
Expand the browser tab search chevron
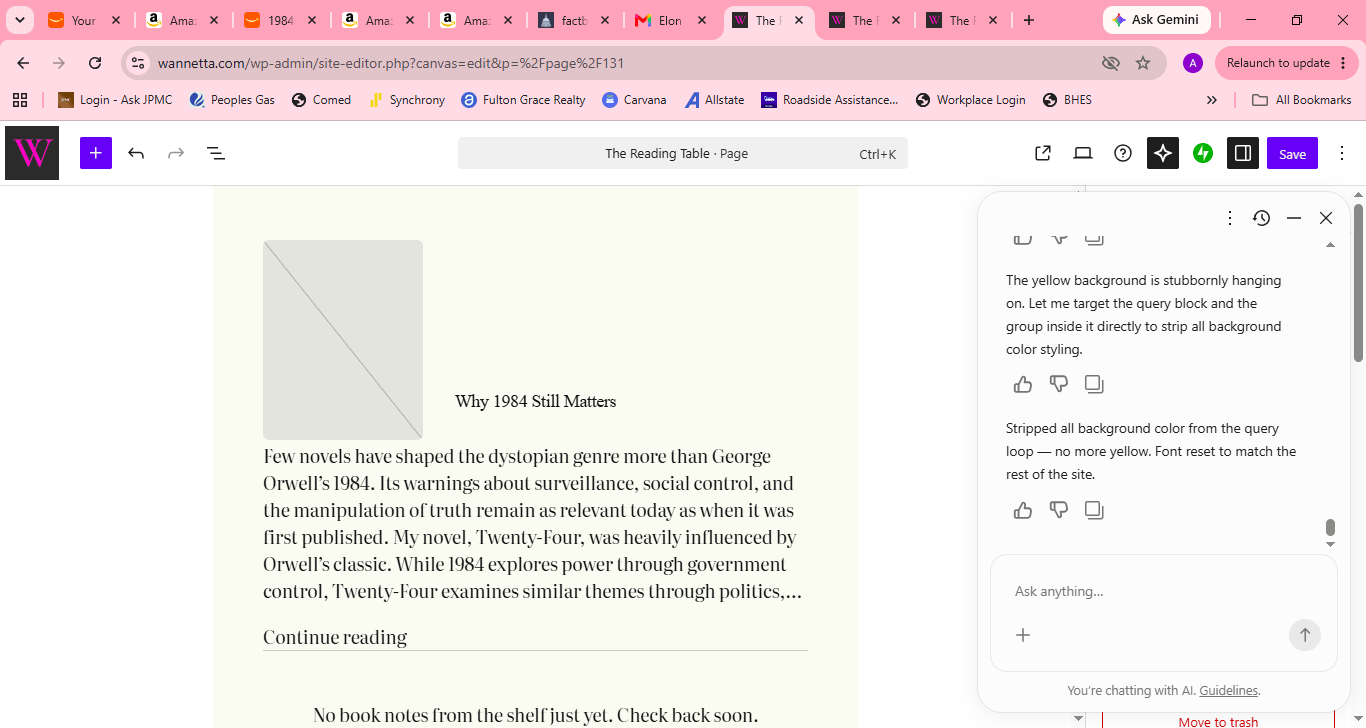click(x=20, y=20)
